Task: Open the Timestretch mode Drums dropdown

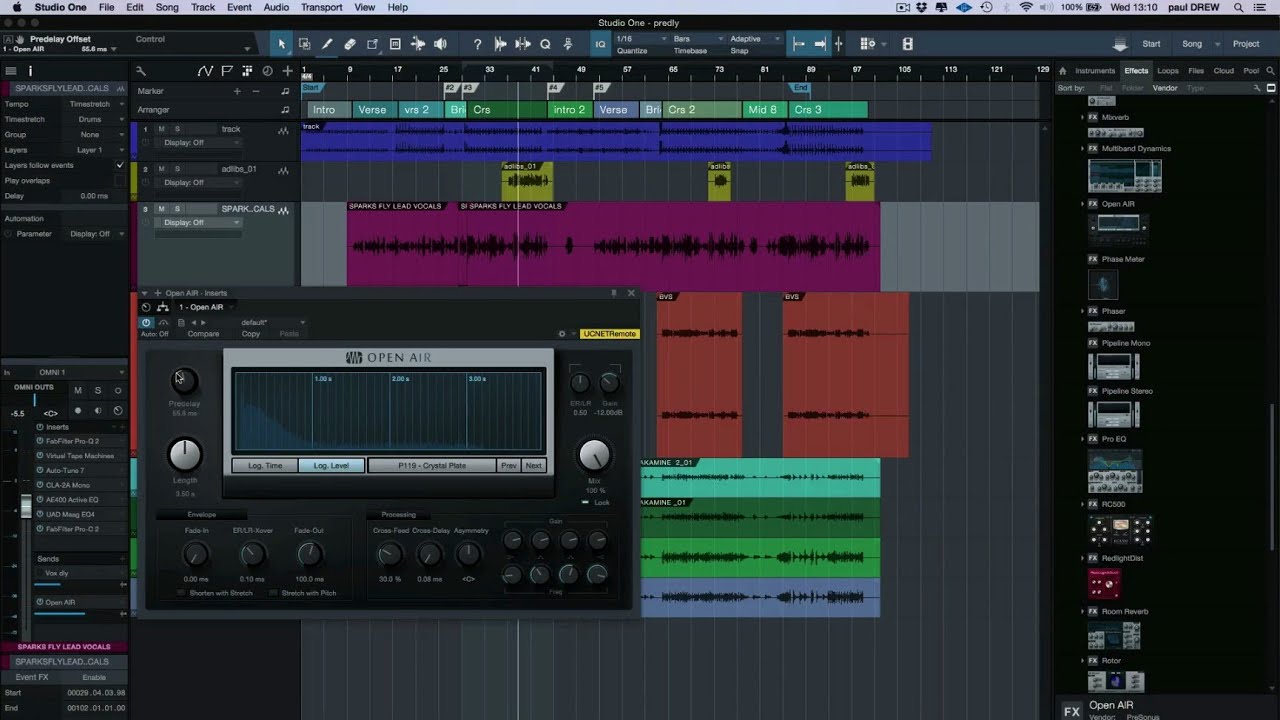Action: (x=93, y=119)
